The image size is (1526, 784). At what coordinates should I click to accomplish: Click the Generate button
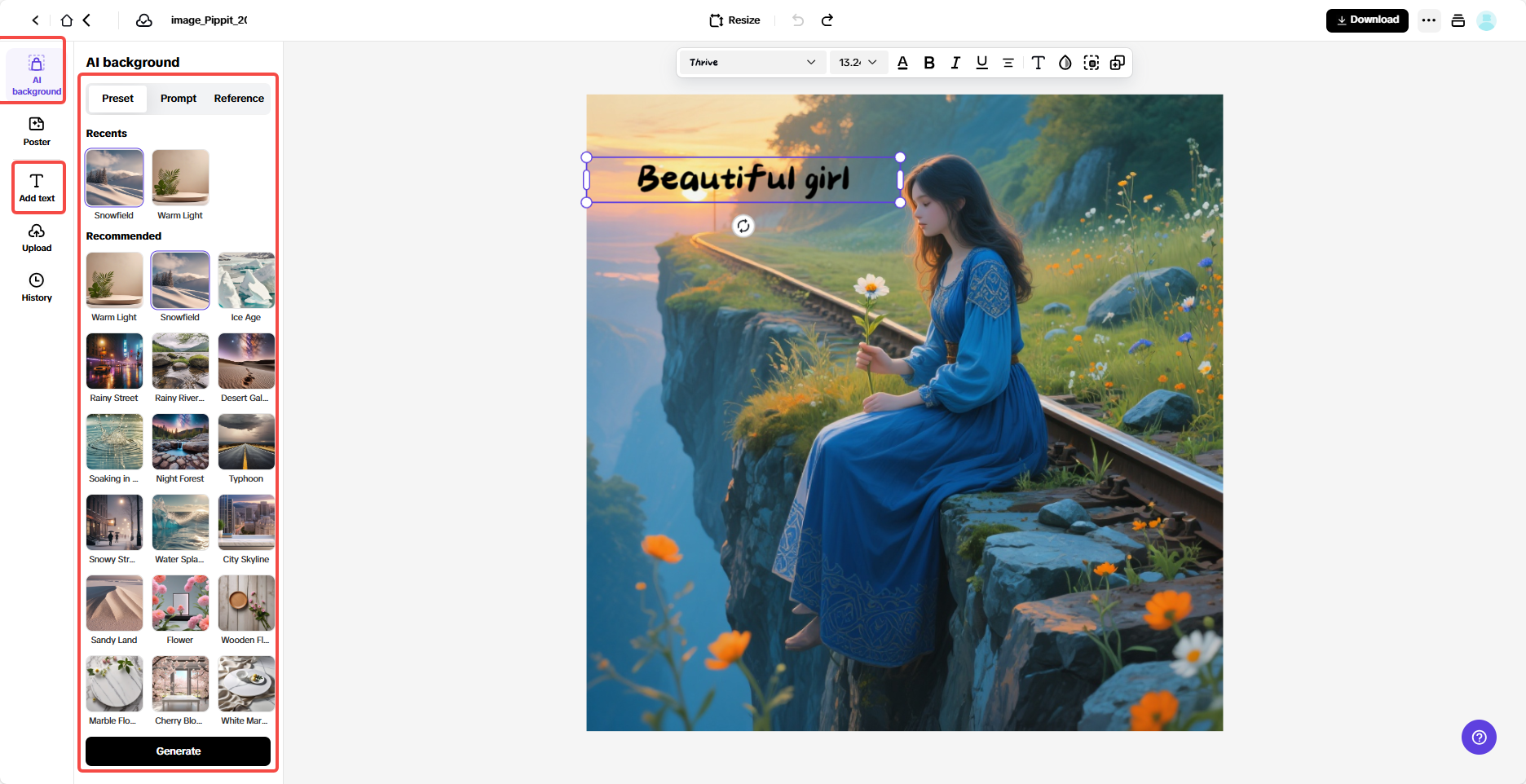coord(178,751)
